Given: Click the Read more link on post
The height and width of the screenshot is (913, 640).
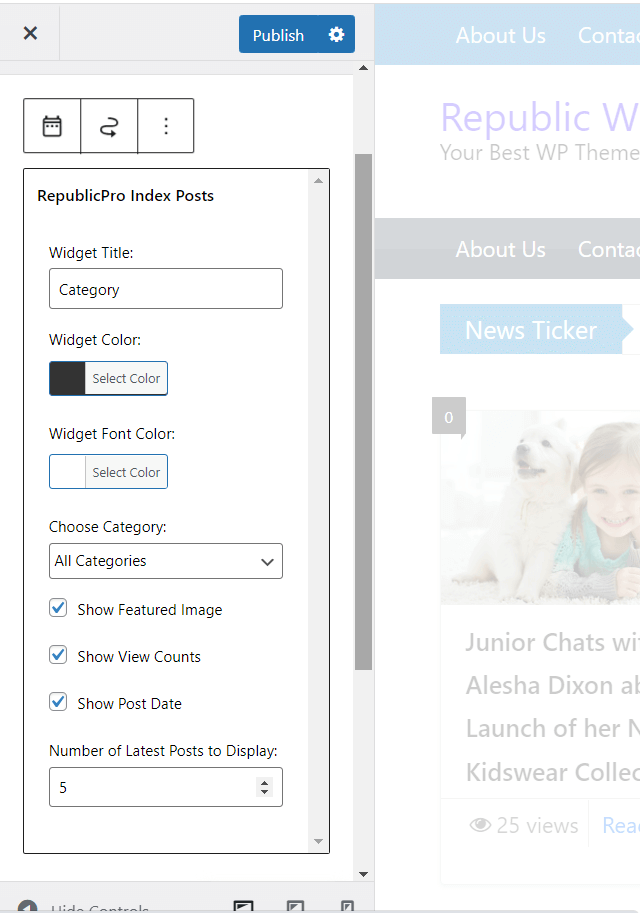Looking at the screenshot, I should click(621, 825).
